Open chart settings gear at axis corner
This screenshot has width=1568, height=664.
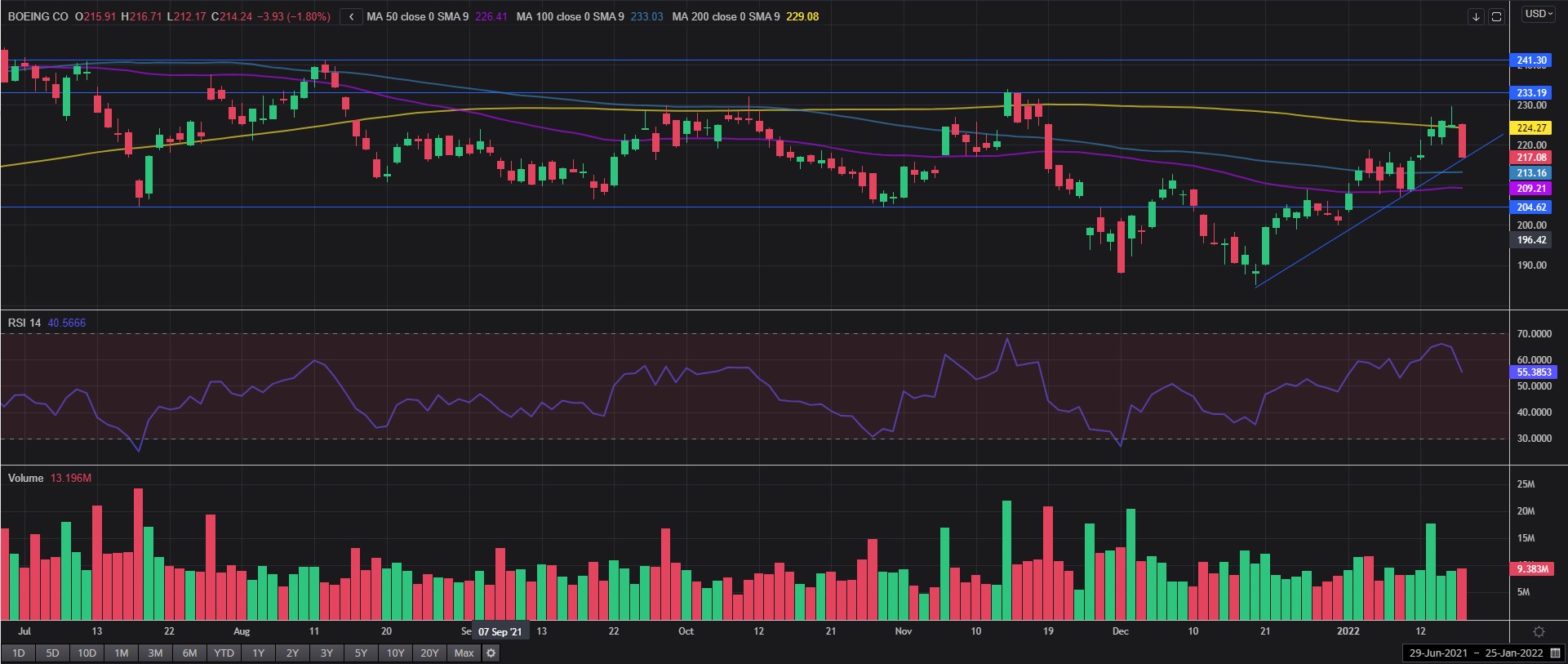(1539, 631)
